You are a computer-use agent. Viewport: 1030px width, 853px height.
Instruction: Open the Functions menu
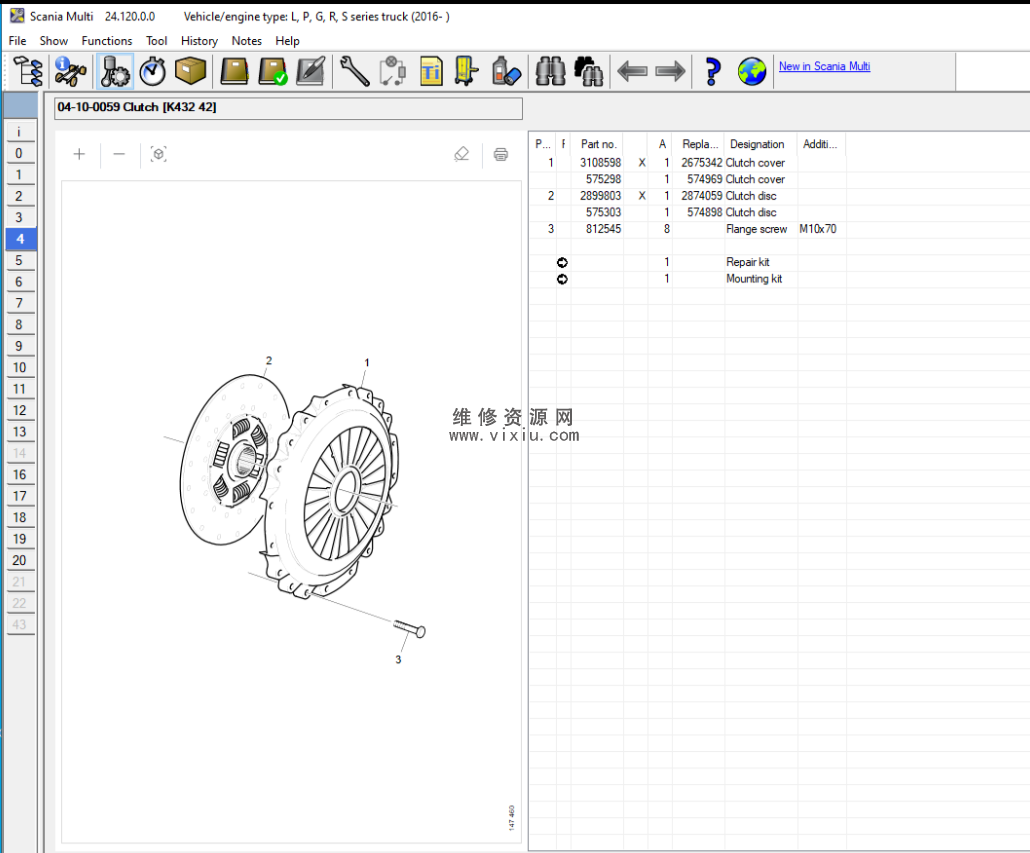pyautogui.click(x=106, y=41)
